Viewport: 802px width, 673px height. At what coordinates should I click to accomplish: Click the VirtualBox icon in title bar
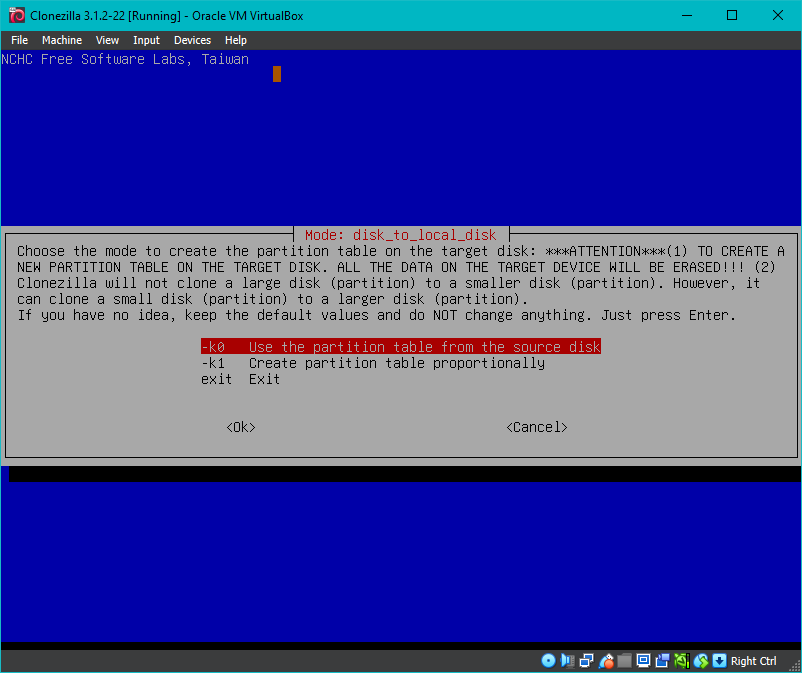(x=16, y=15)
